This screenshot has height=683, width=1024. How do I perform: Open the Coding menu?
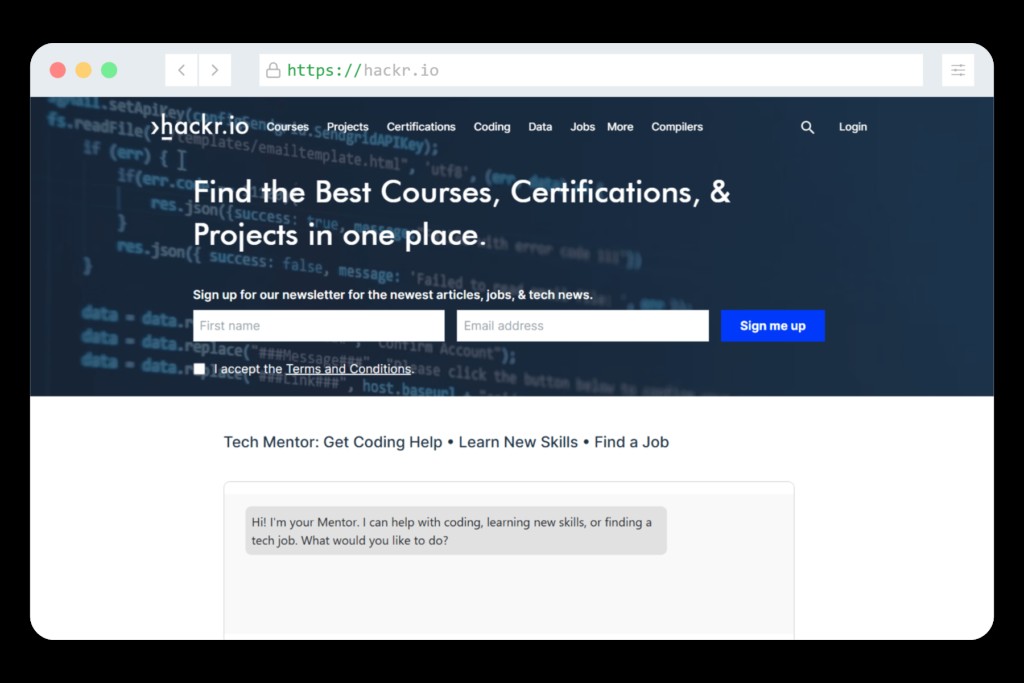click(x=492, y=127)
